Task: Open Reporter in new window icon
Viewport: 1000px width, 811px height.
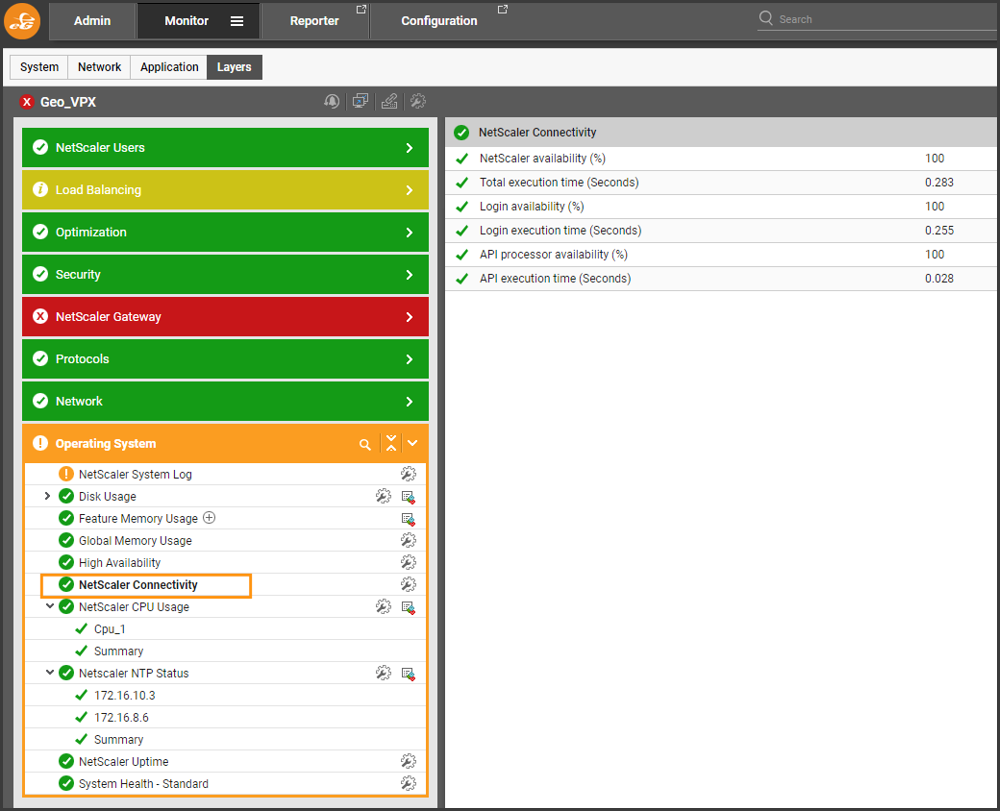Action: click(x=361, y=10)
